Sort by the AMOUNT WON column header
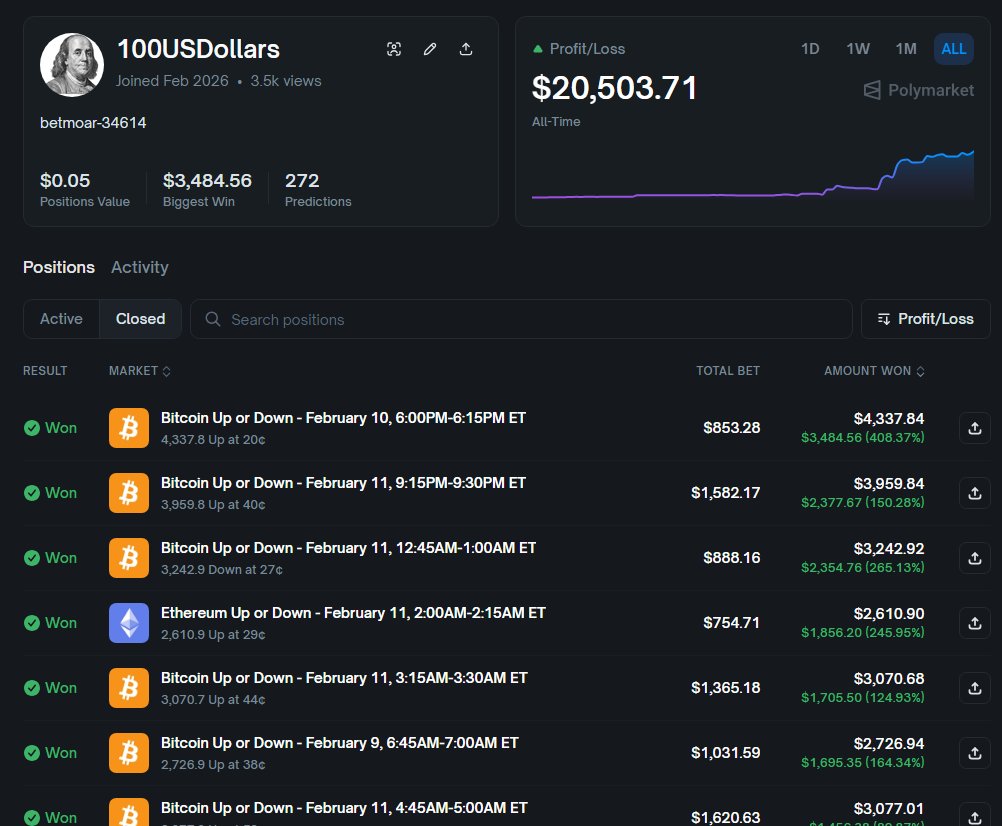Screen dimensions: 1002x826 click(874, 371)
